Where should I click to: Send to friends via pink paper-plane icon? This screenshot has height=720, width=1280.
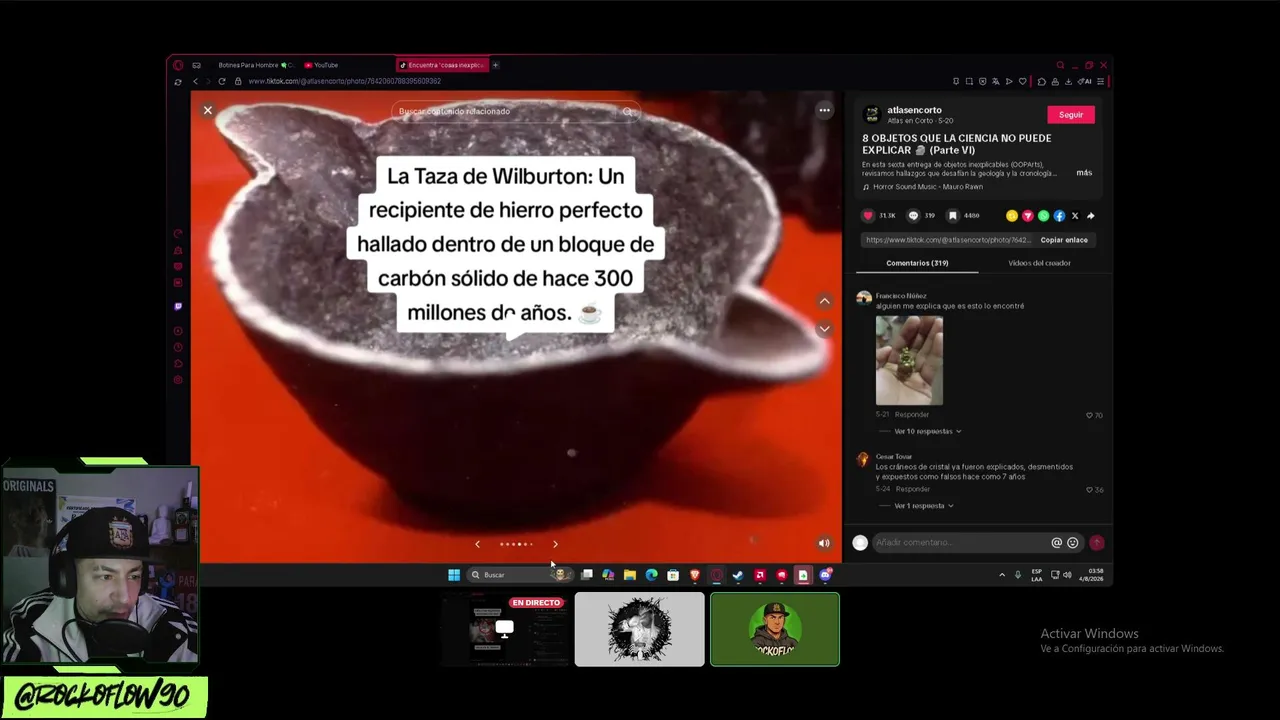[1028, 216]
